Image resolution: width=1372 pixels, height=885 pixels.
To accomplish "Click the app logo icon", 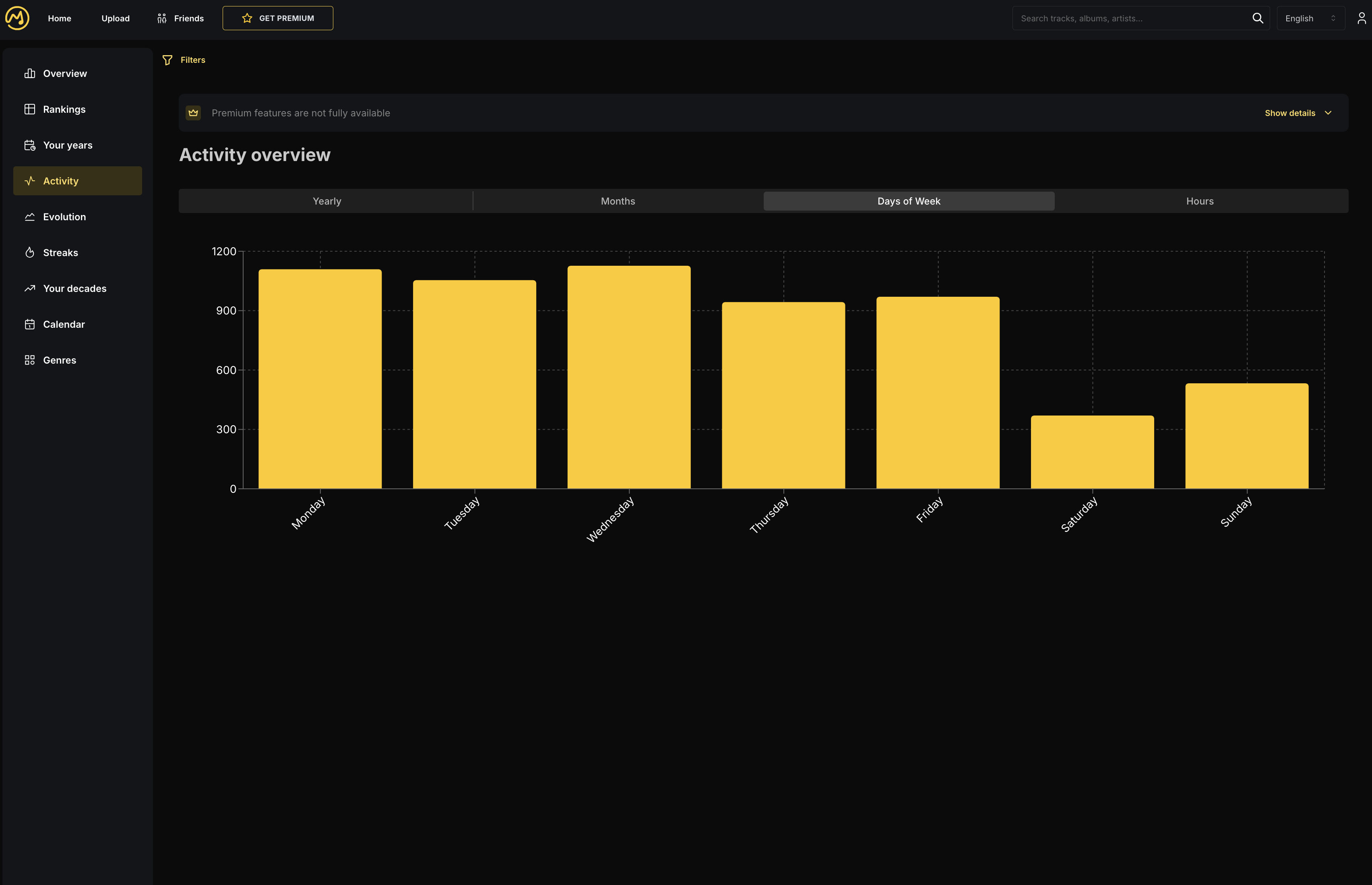I will tap(17, 18).
